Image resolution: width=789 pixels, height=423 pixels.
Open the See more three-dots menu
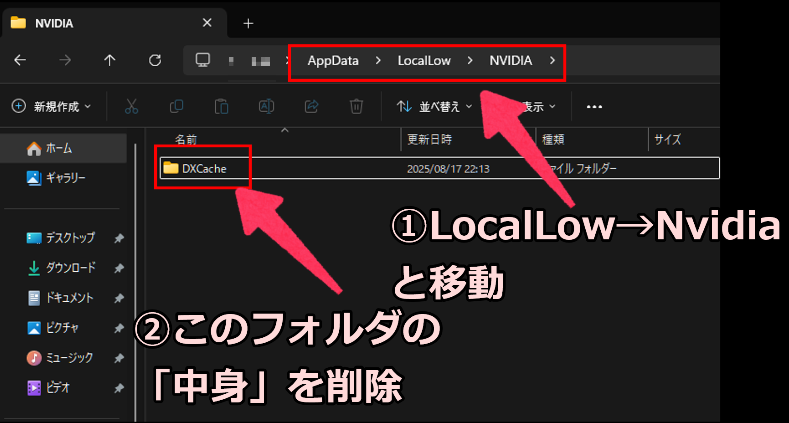[x=594, y=106]
